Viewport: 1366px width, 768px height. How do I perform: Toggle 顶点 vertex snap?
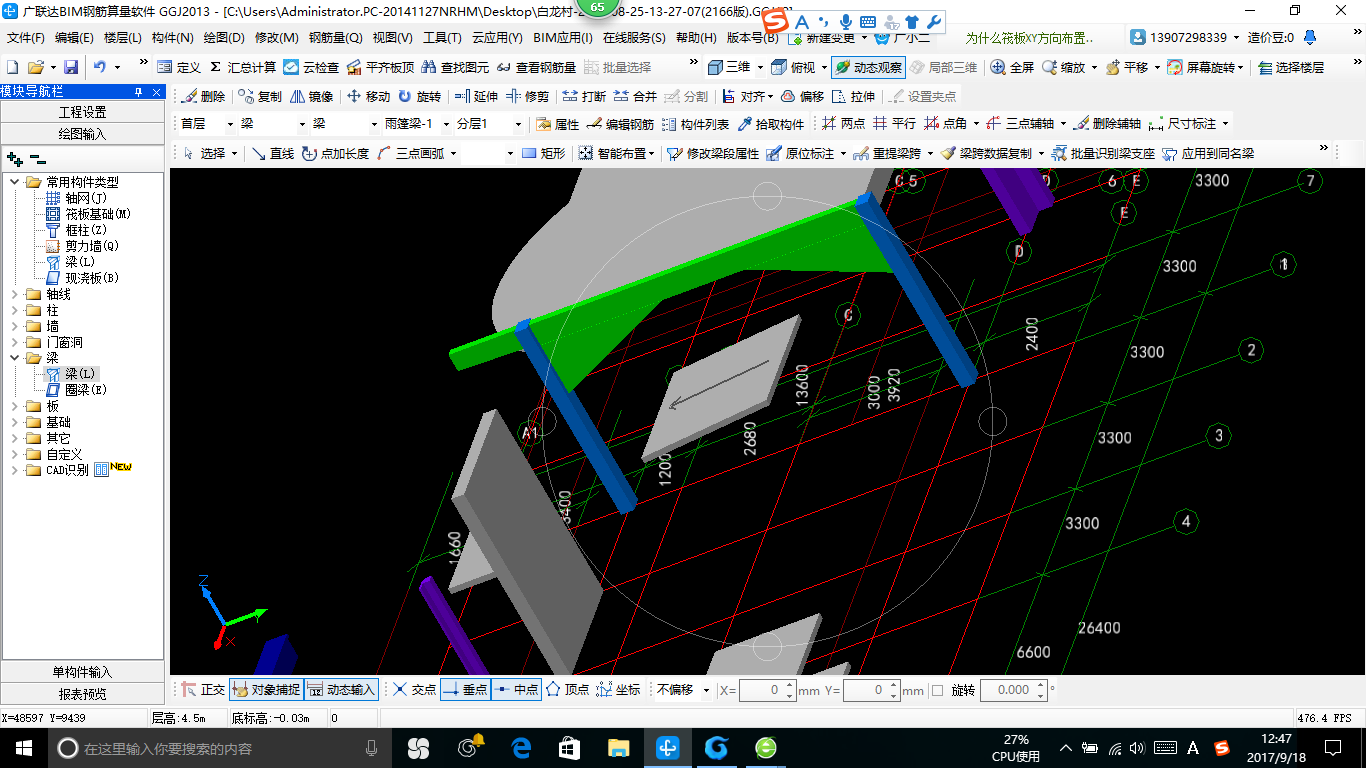click(x=567, y=689)
